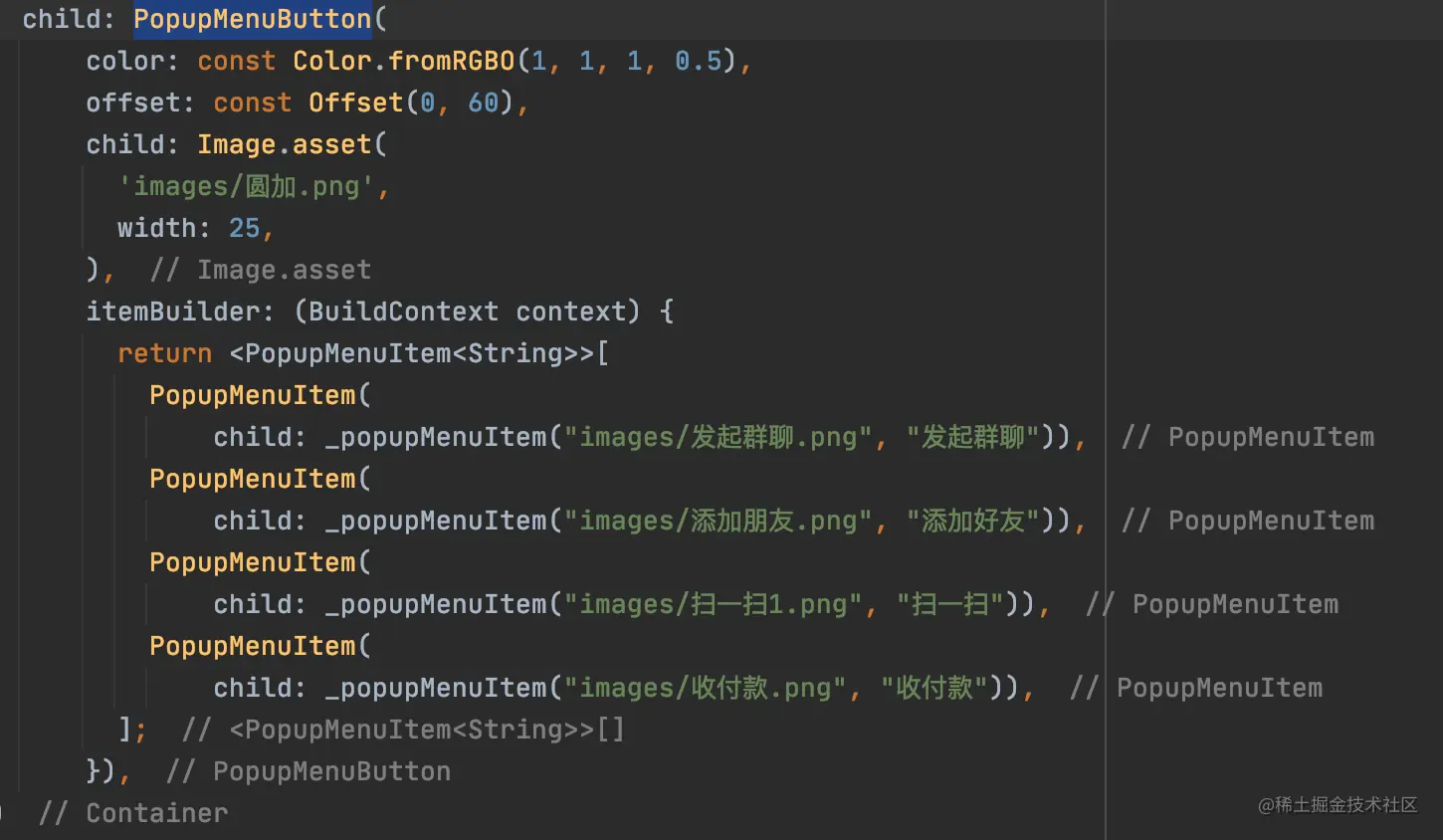
Task: Click the Image.asset( call
Action: 292,144
